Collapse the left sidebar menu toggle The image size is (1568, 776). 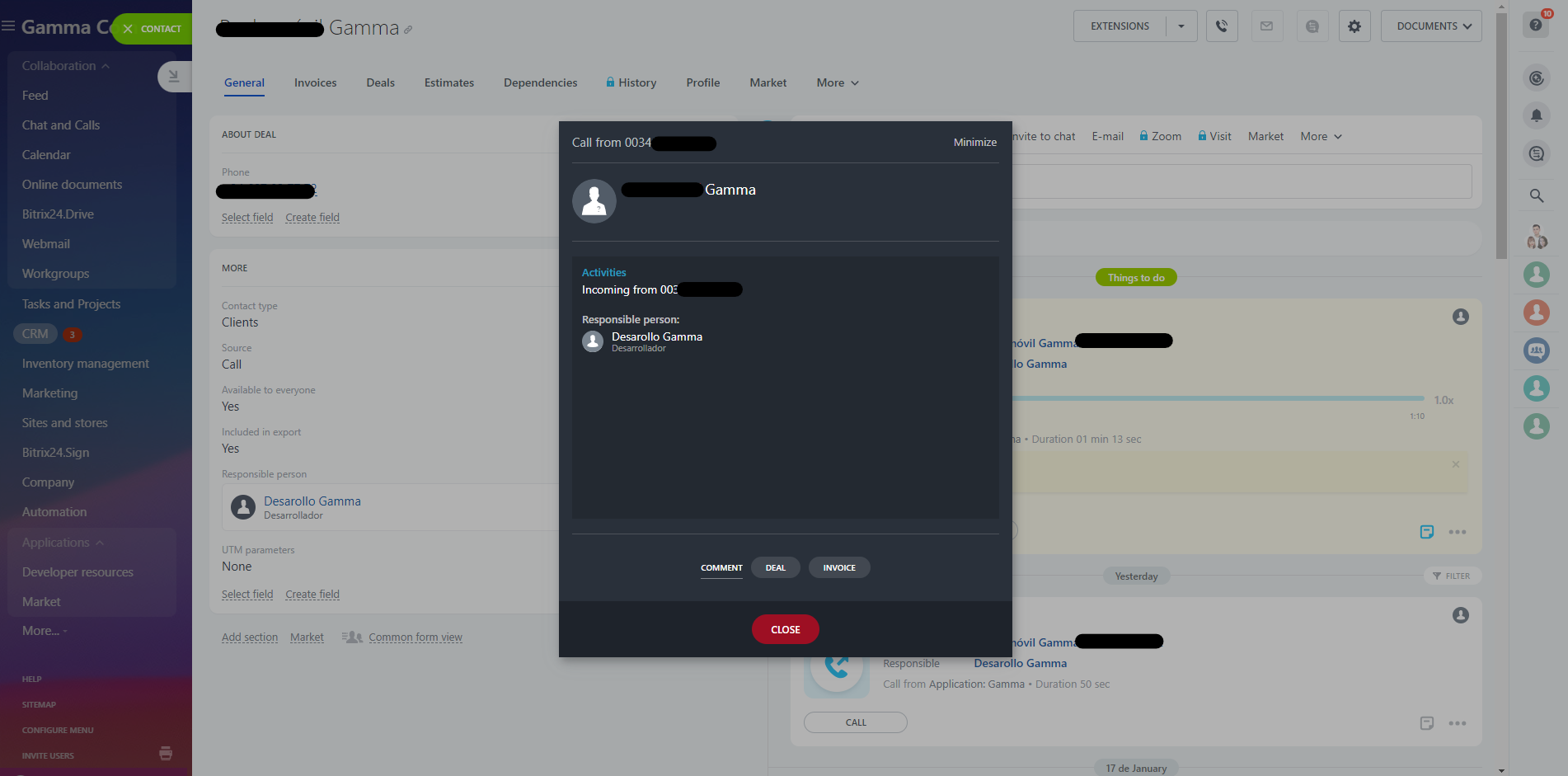tap(173, 77)
